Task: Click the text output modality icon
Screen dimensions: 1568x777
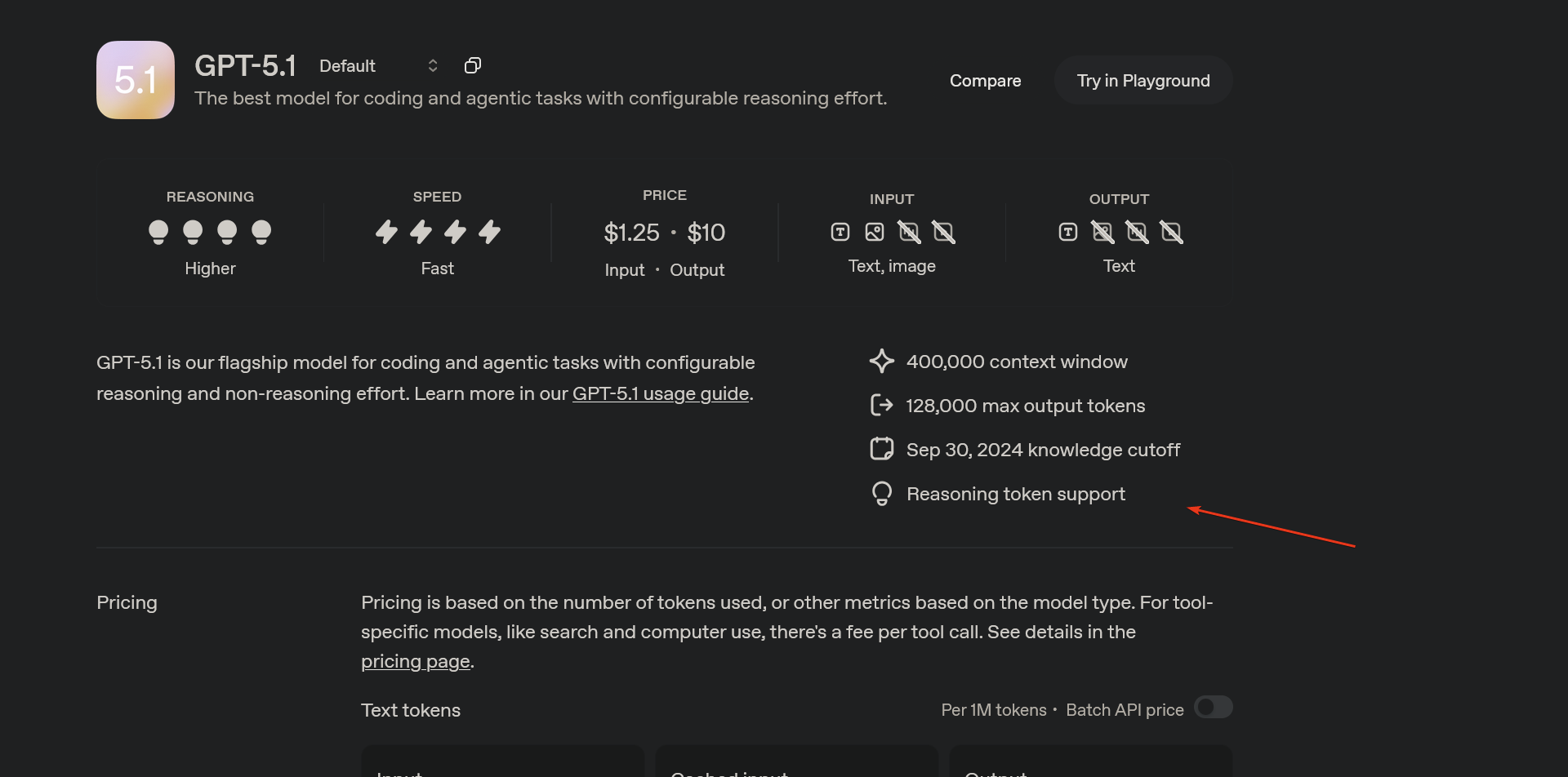Action: [1068, 232]
